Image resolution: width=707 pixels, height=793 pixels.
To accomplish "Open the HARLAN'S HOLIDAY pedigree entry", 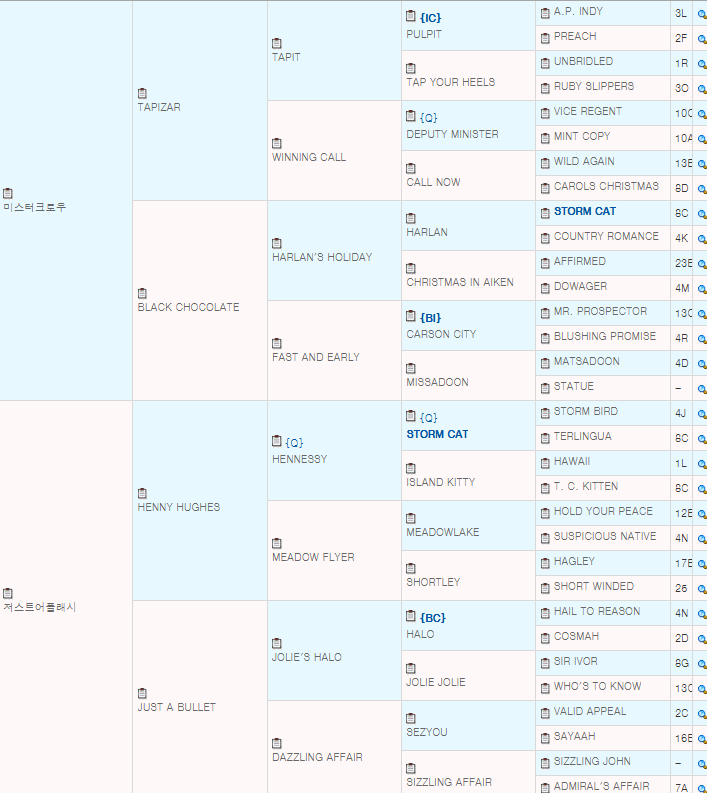I will 322,257.
